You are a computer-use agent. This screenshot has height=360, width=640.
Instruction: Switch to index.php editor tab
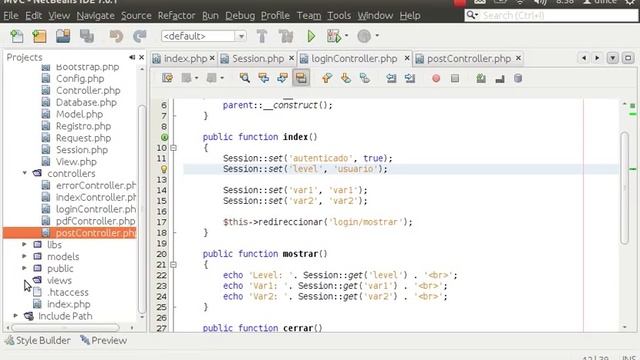[185, 59]
